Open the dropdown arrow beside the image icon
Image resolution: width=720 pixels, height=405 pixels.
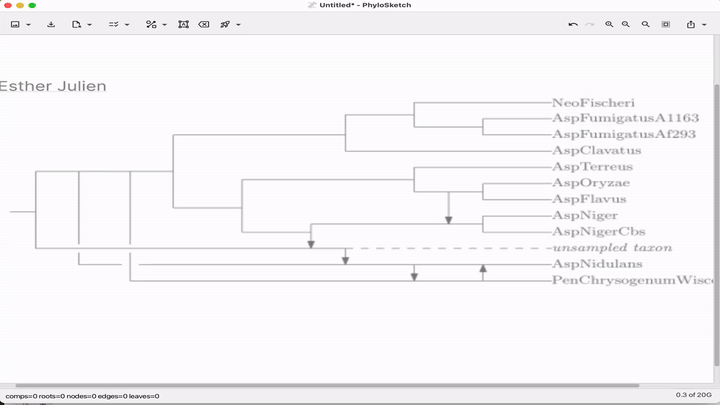click(x=28, y=25)
